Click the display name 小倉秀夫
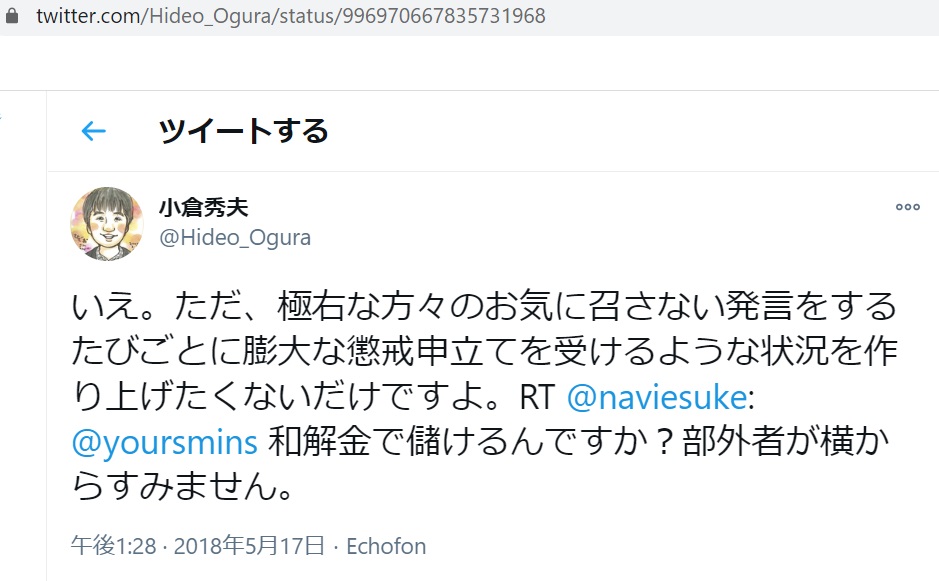939x581 pixels. pyautogui.click(x=204, y=208)
